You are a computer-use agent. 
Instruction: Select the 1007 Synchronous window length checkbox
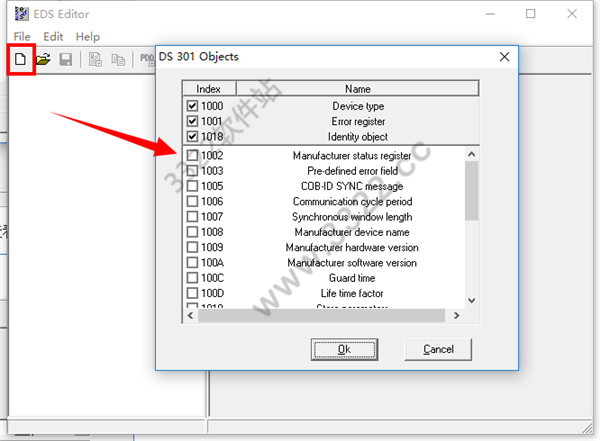[x=192, y=217]
